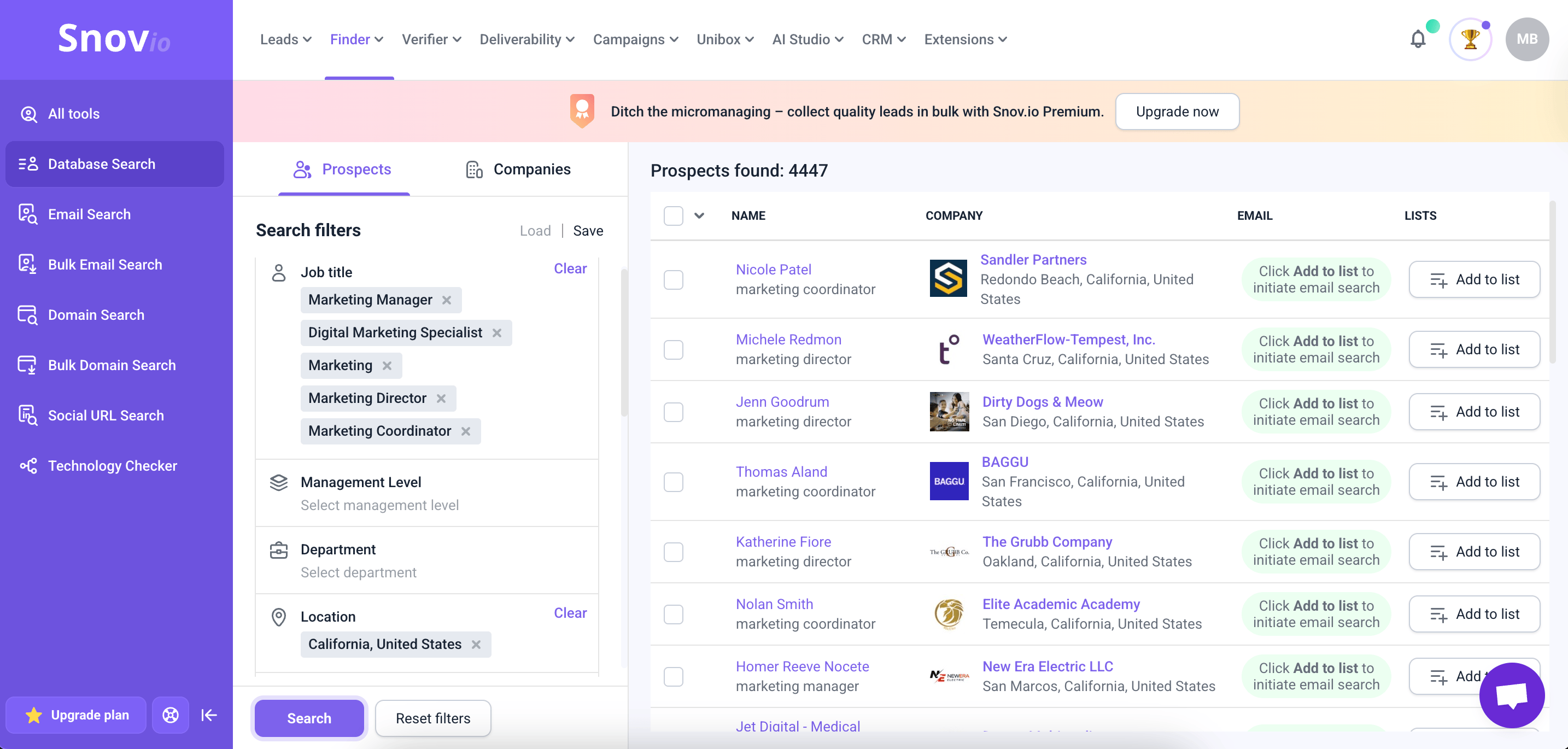1568x749 pixels.
Task: Open the Social URL Search tool
Action: 106,415
